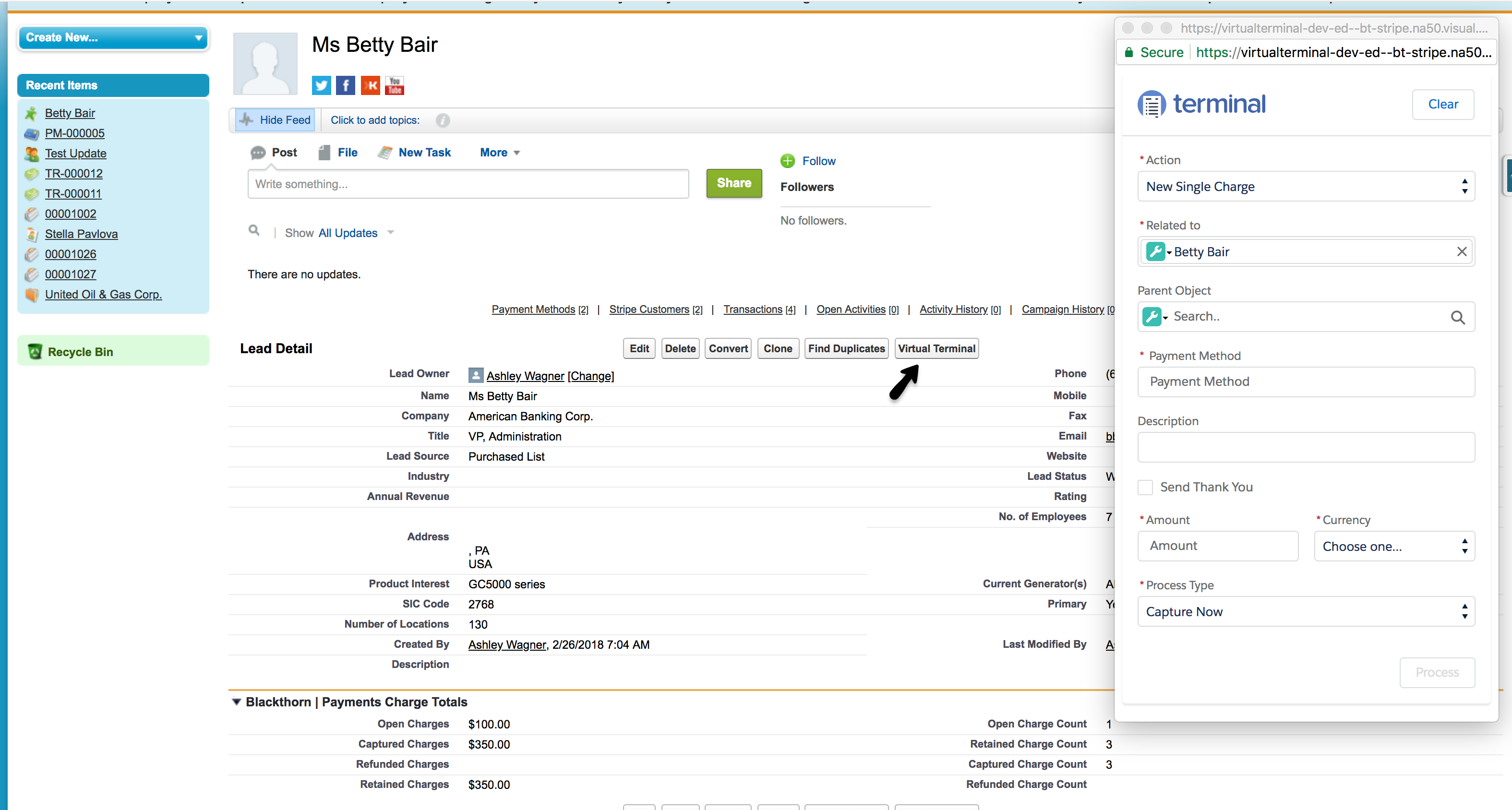Click the Delete lead button
This screenshot has height=810, width=1512.
point(680,349)
